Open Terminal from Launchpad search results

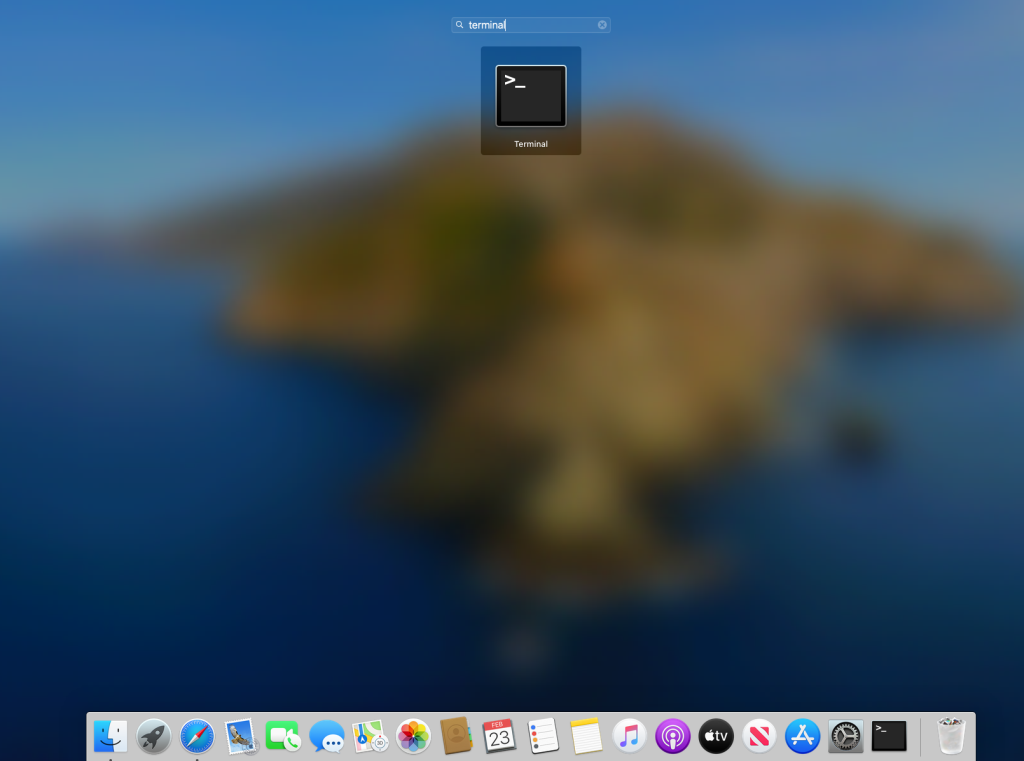coord(530,97)
